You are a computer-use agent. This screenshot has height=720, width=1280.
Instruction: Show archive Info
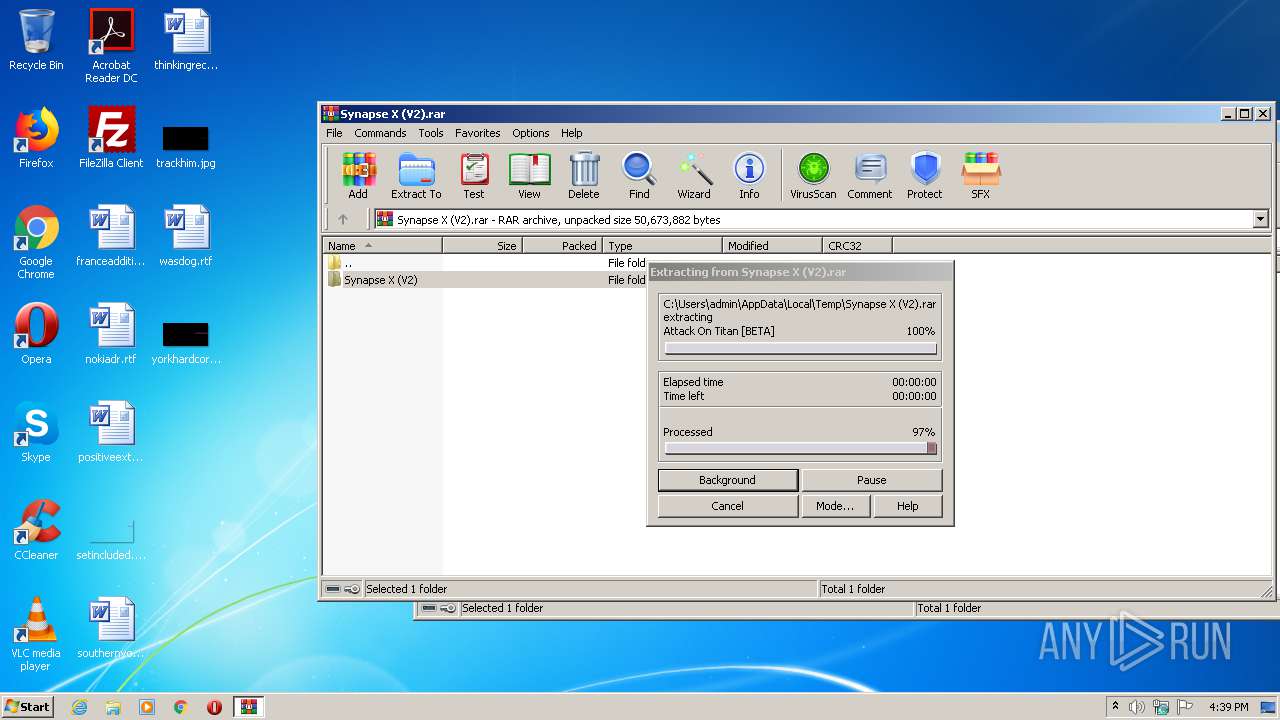(x=749, y=176)
